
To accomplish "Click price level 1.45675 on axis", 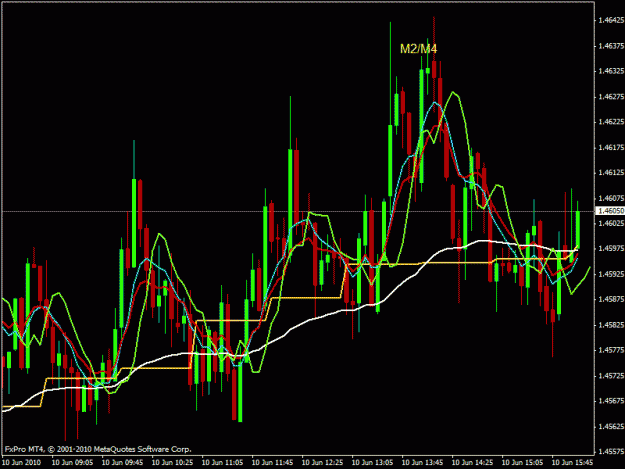I will click(x=611, y=400).
